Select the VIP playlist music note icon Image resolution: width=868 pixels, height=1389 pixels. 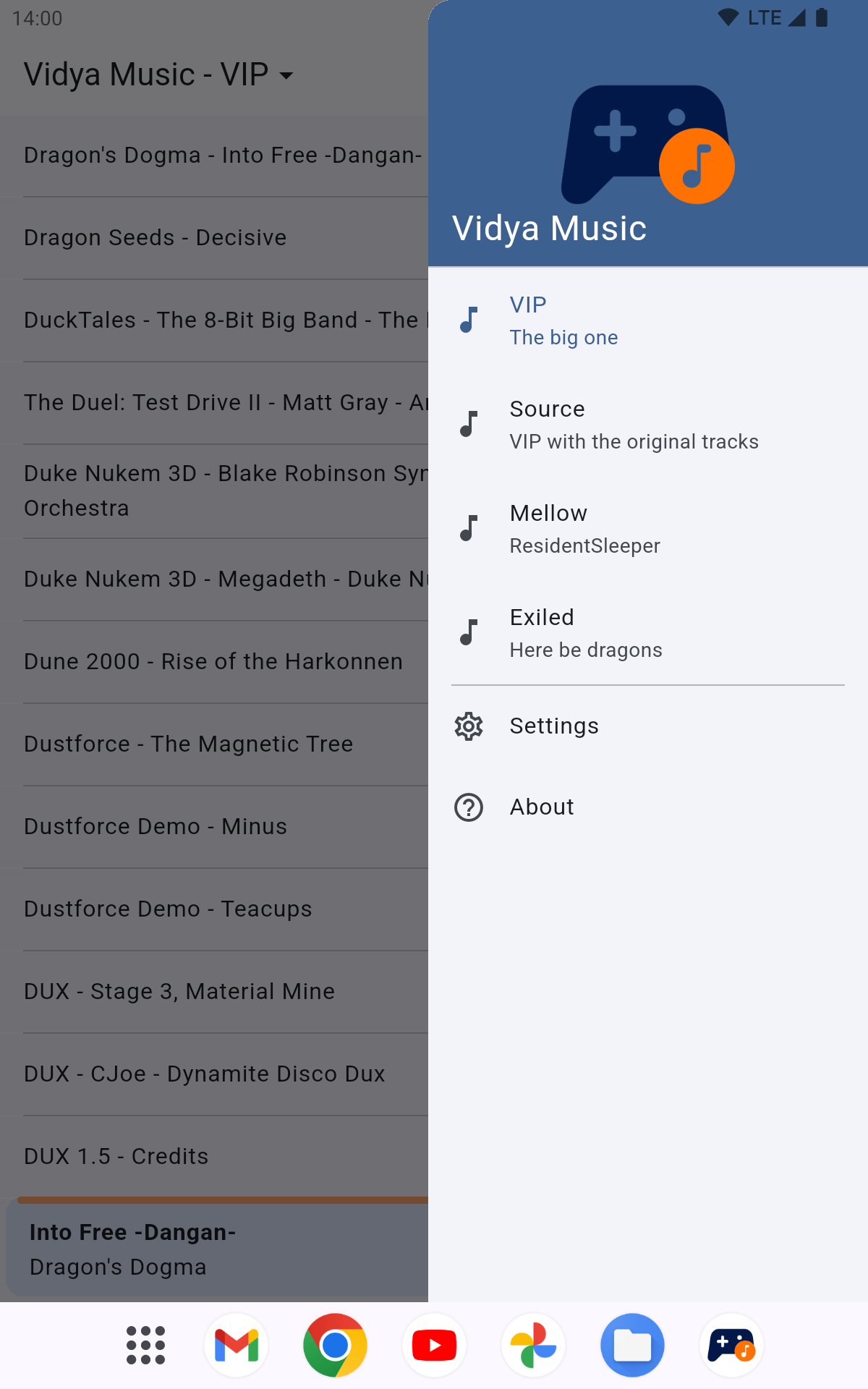pyautogui.click(x=469, y=320)
